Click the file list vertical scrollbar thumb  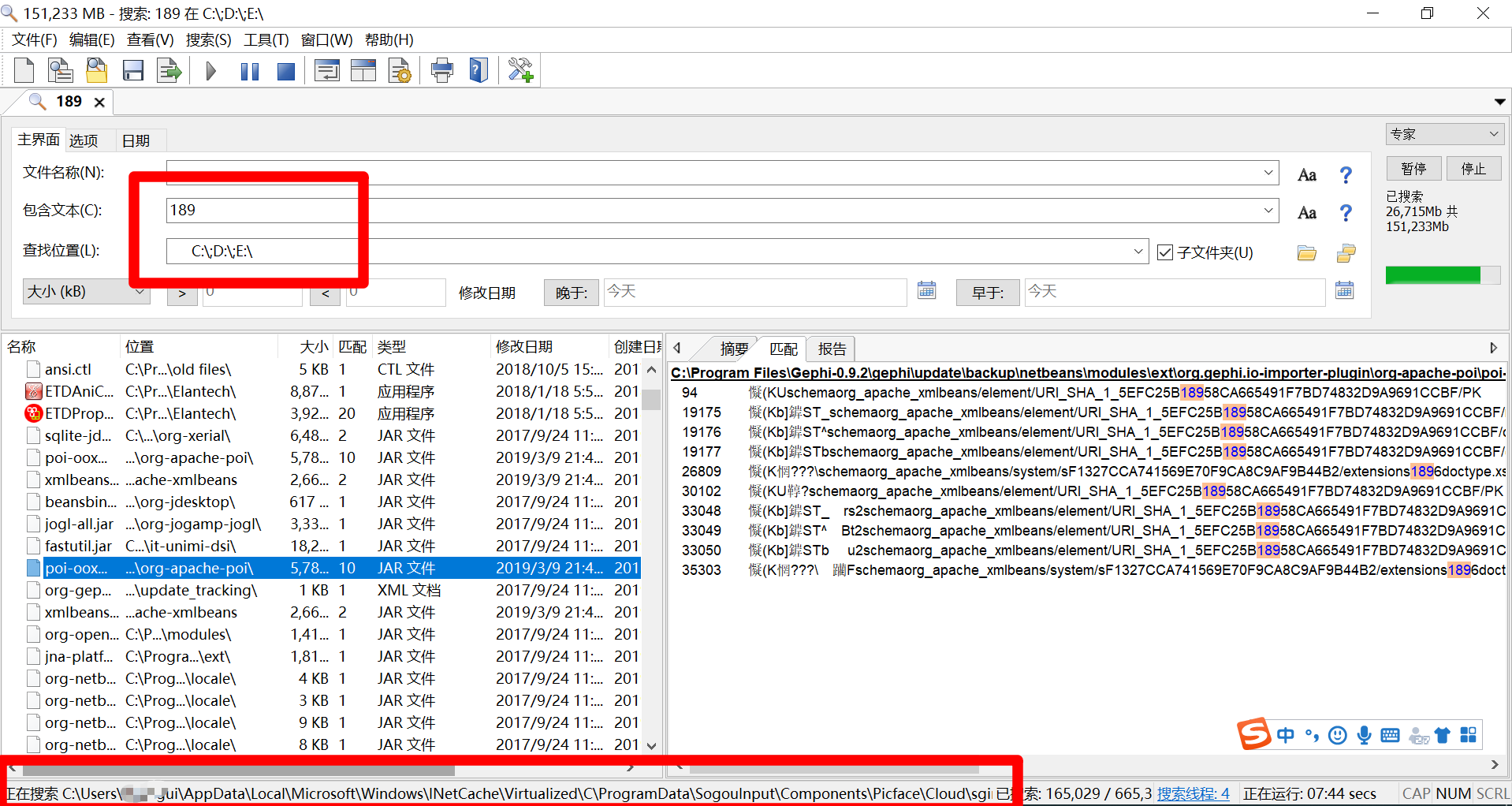(x=651, y=399)
